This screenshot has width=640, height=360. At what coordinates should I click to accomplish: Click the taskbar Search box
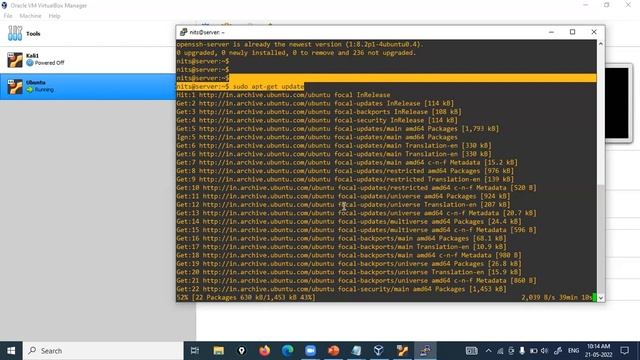point(103,351)
